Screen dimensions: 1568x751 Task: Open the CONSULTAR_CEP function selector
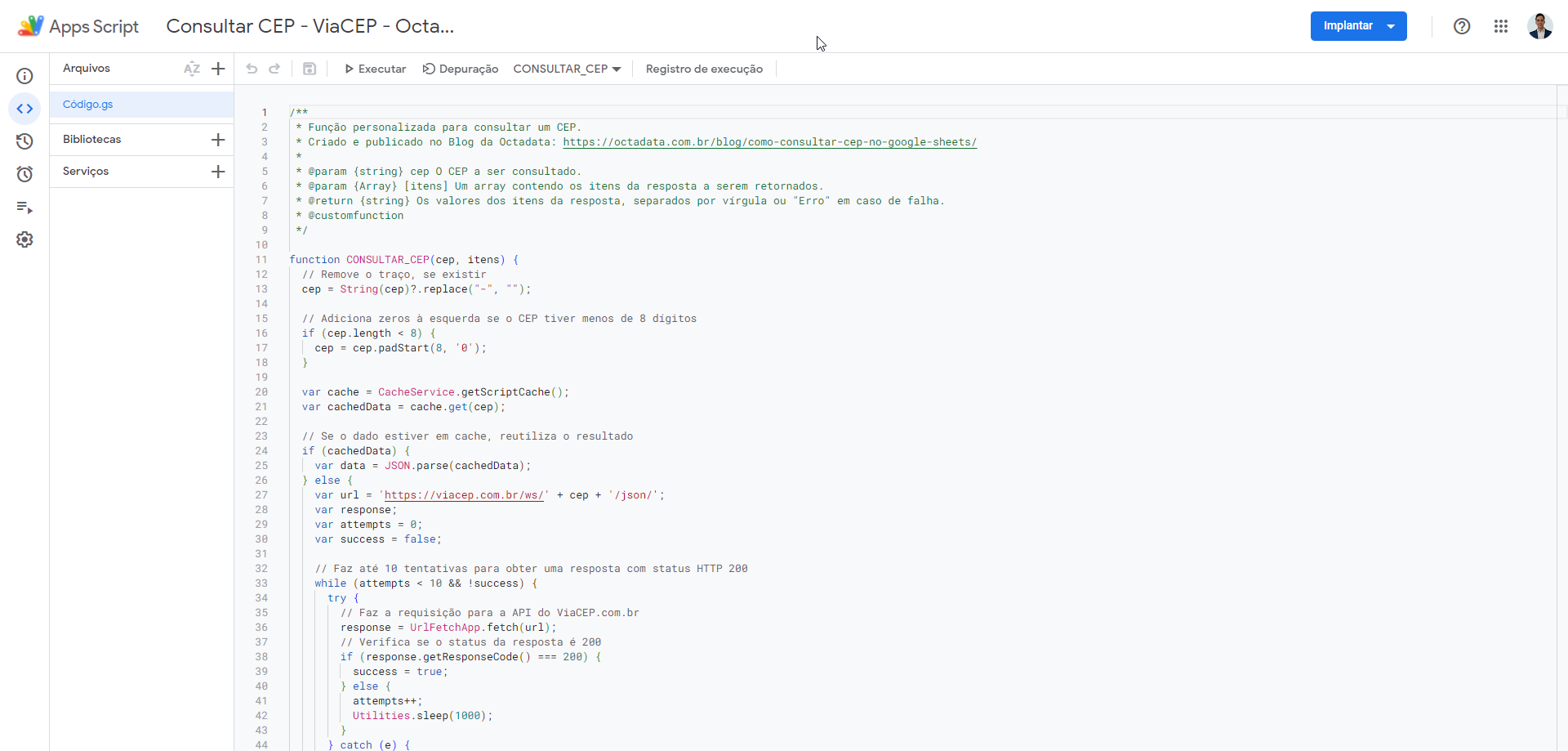(x=567, y=69)
